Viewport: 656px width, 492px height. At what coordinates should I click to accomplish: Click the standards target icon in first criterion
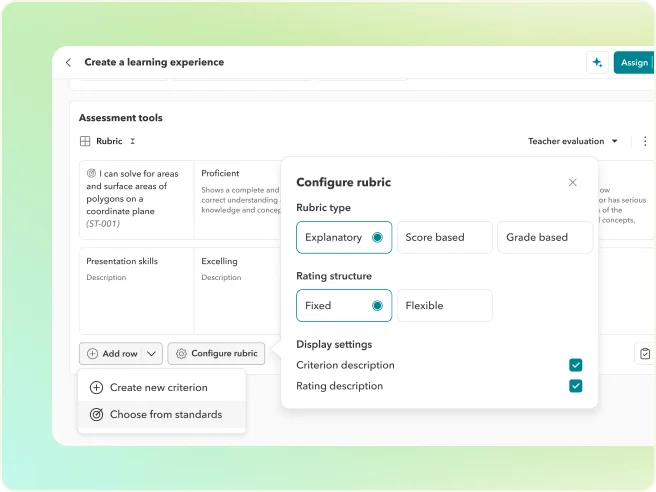pyautogui.click(x=91, y=173)
